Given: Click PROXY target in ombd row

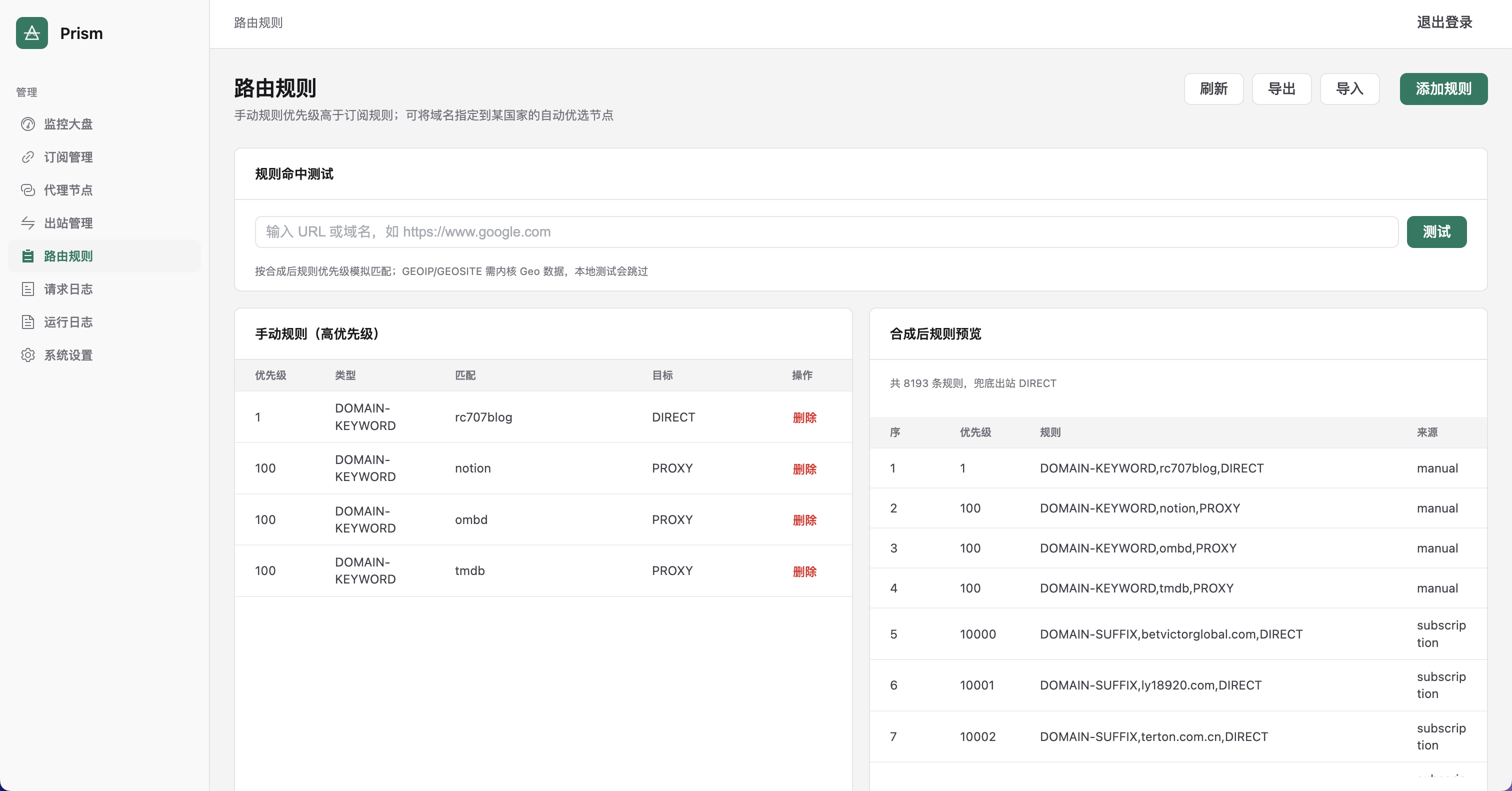Looking at the screenshot, I should (x=672, y=520).
